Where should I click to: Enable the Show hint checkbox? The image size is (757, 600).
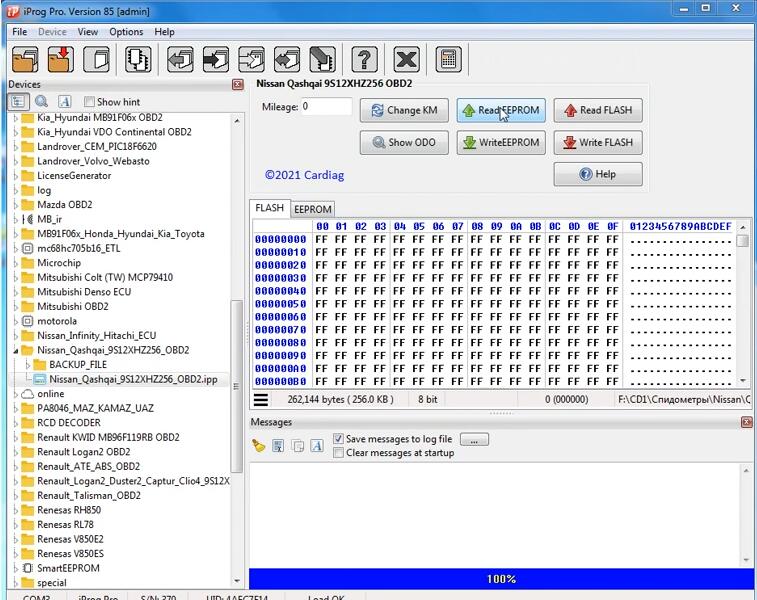(x=89, y=102)
